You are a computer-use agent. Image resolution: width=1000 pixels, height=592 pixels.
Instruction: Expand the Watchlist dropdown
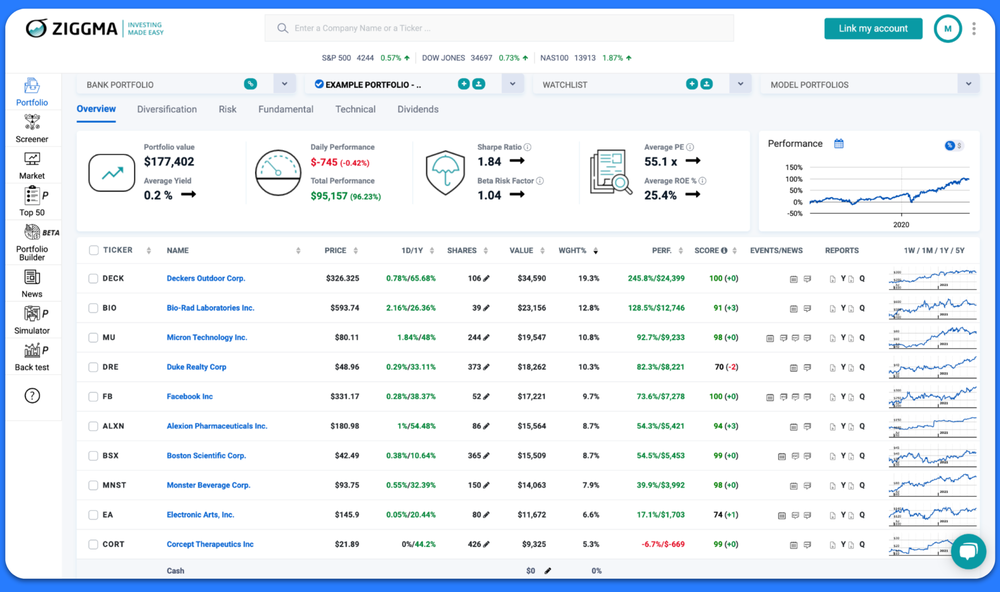pos(740,84)
